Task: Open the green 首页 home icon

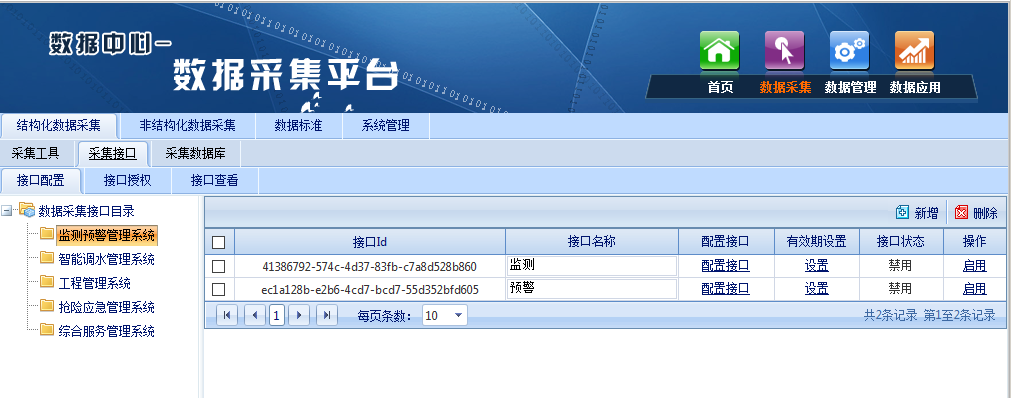Action: click(x=720, y=50)
